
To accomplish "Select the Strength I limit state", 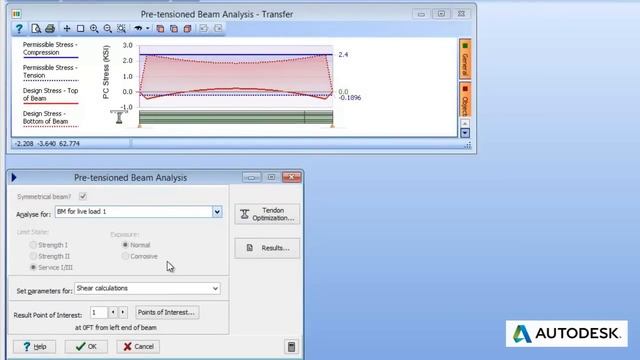I will pyautogui.click(x=33, y=245).
